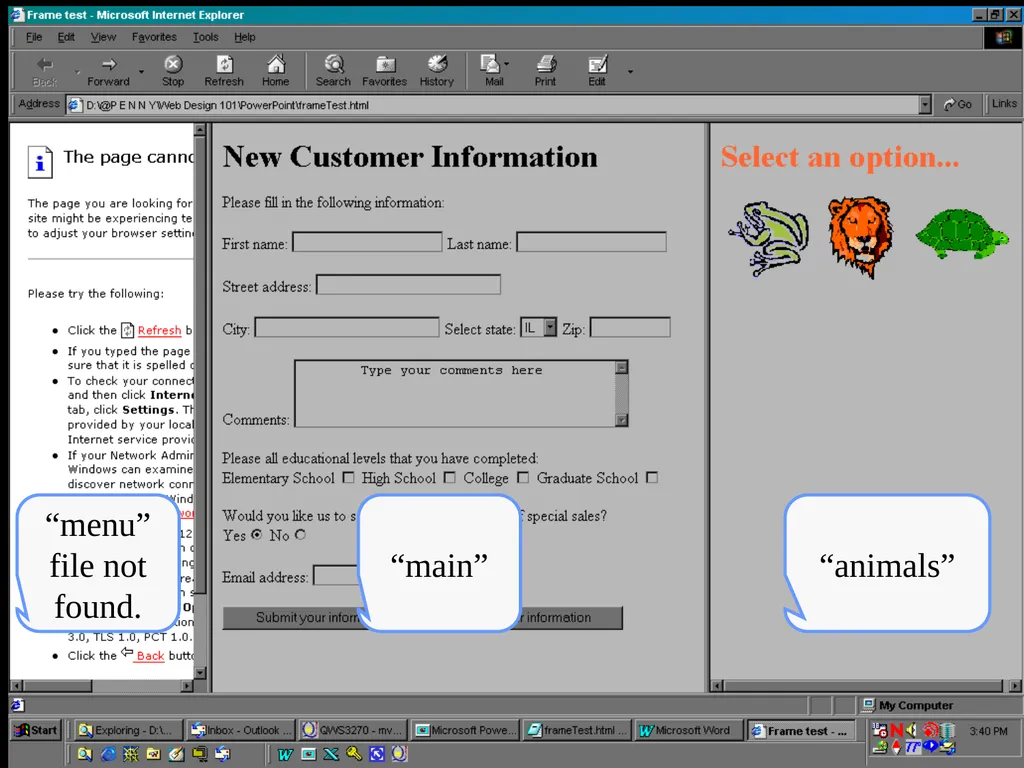Print the page with the Print icon
The height and width of the screenshot is (768, 1024).
tap(546, 64)
